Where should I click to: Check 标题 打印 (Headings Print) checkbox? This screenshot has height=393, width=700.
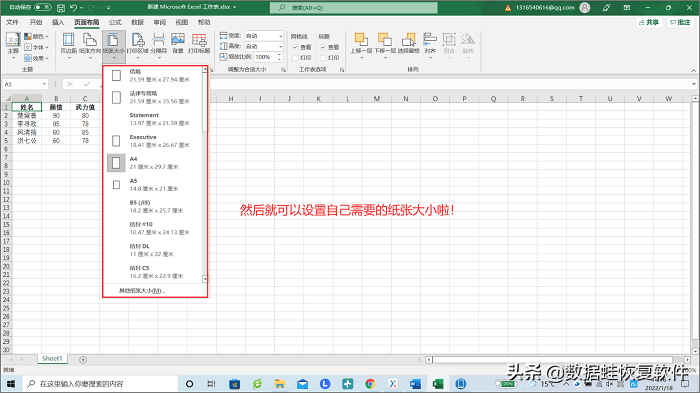pyautogui.click(x=323, y=58)
